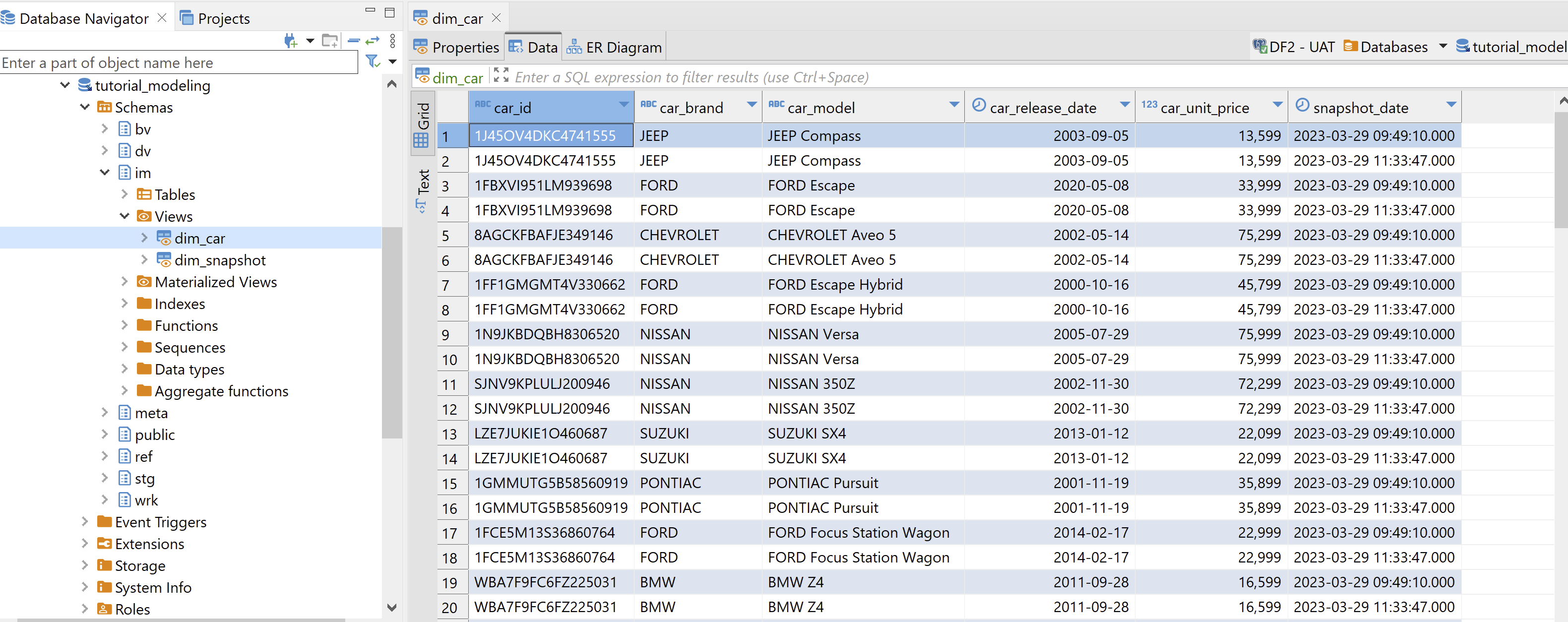Image resolution: width=1568 pixels, height=622 pixels.
Task: Open the car_unit_price column dropdown arrow
Action: point(1277,105)
